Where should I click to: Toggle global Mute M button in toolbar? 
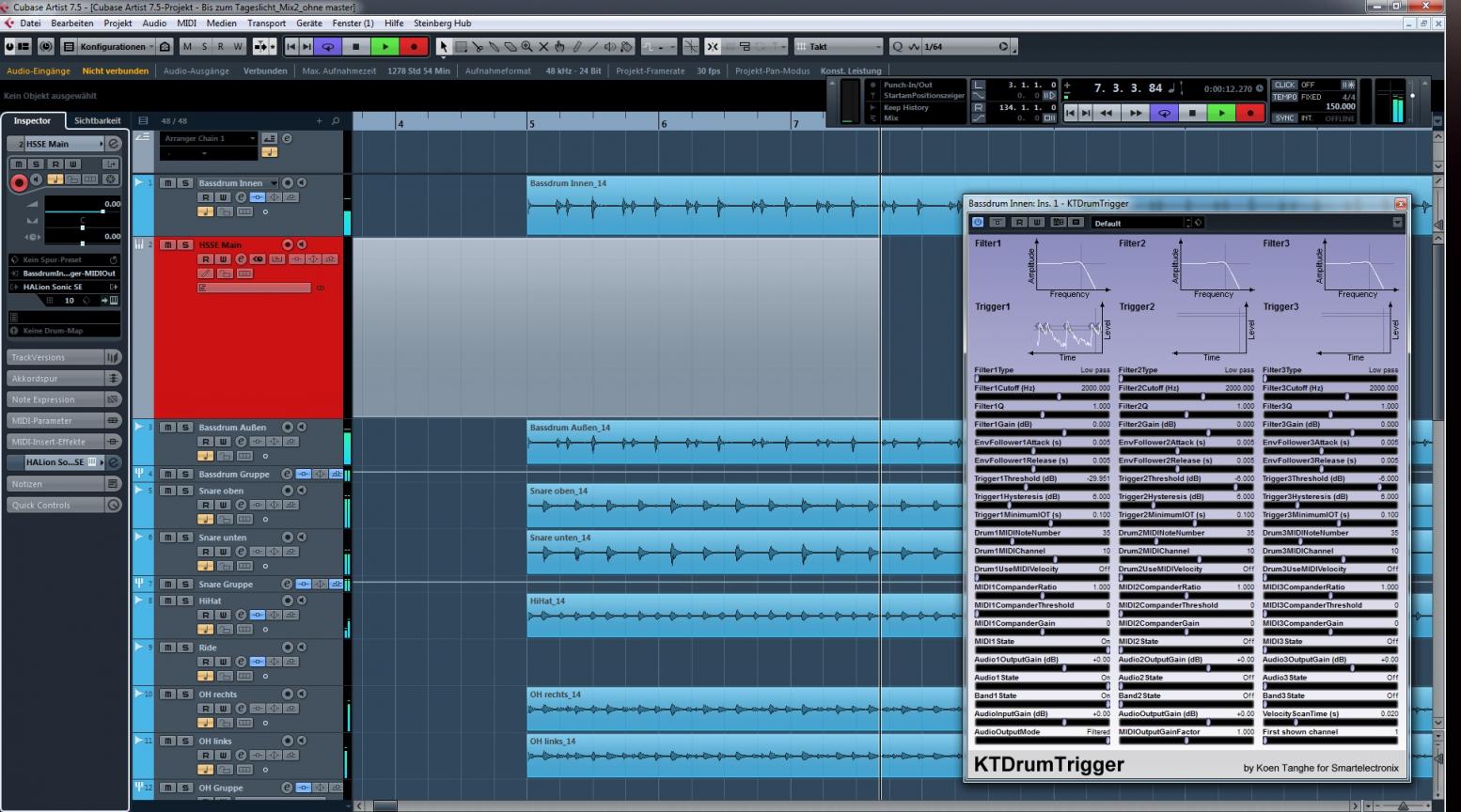pyautogui.click(x=187, y=46)
